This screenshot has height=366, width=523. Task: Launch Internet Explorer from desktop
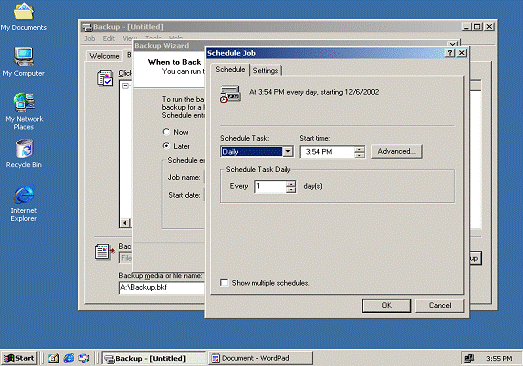point(24,204)
